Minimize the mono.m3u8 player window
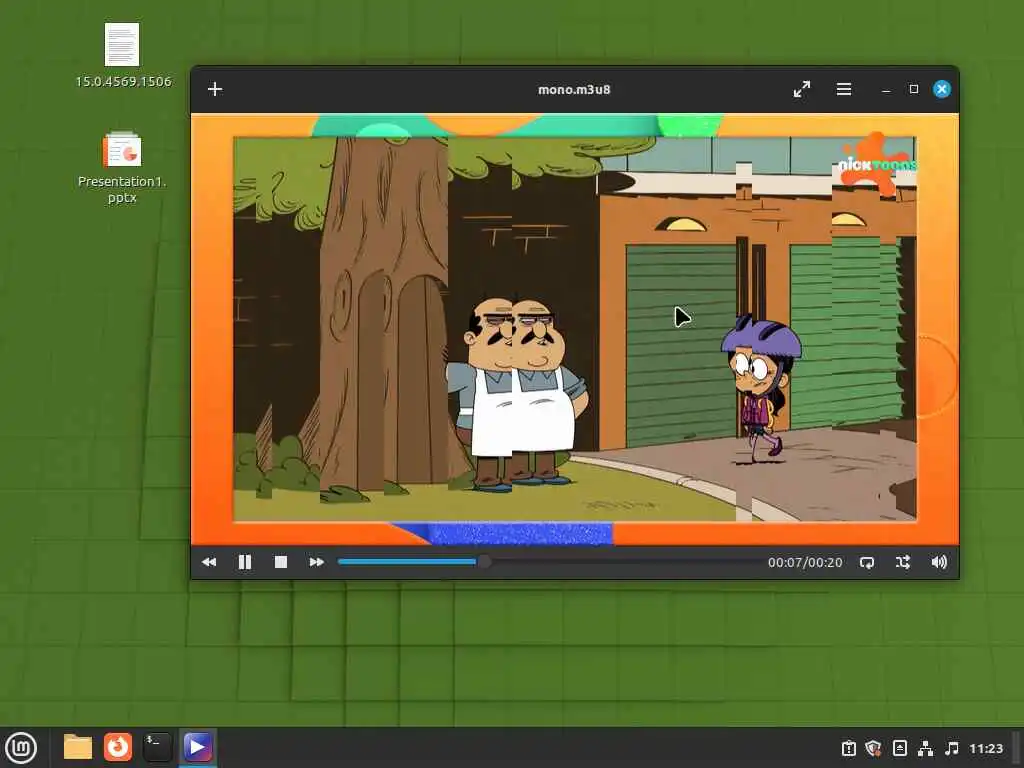The width and height of the screenshot is (1024, 768). pyautogui.click(x=886, y=89)
